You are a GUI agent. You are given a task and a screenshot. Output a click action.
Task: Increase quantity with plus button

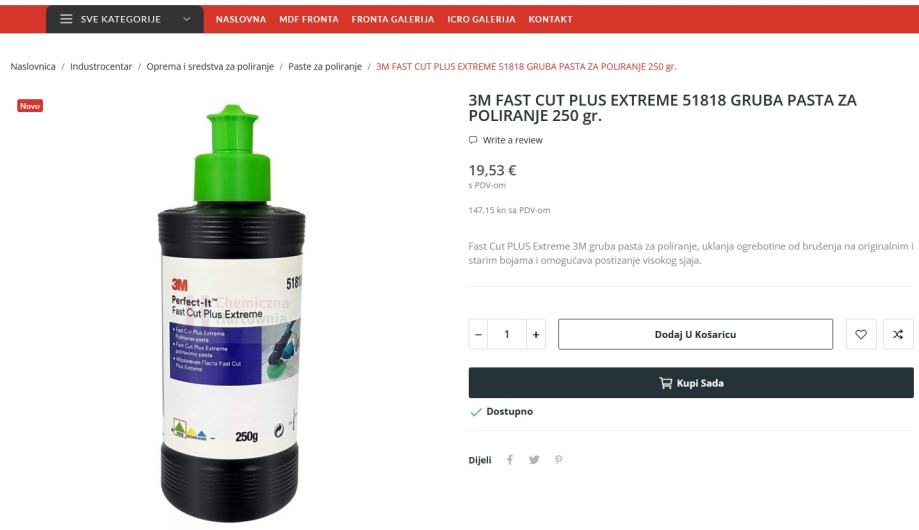[x=536, y=334]
